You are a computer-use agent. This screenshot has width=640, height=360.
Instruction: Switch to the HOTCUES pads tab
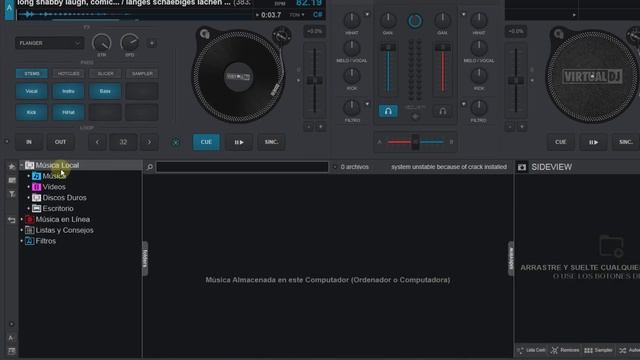(68, 74)
